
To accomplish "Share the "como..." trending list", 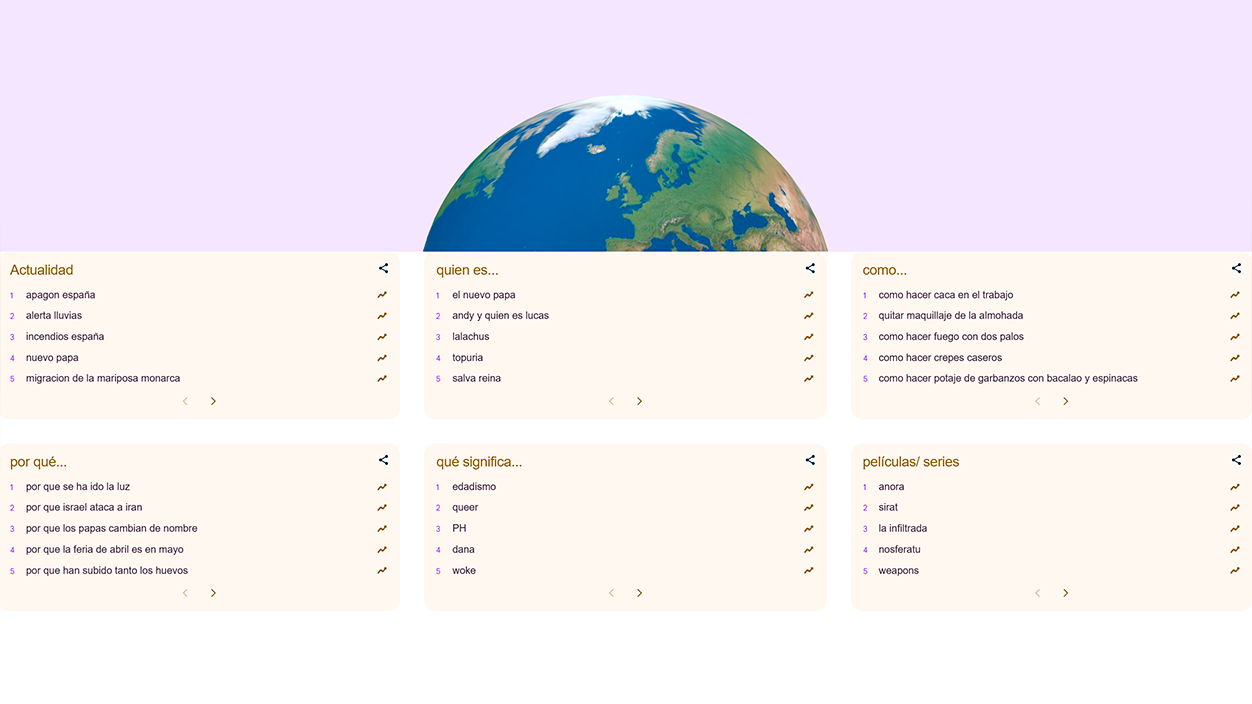I will (x=1236, y=268).
